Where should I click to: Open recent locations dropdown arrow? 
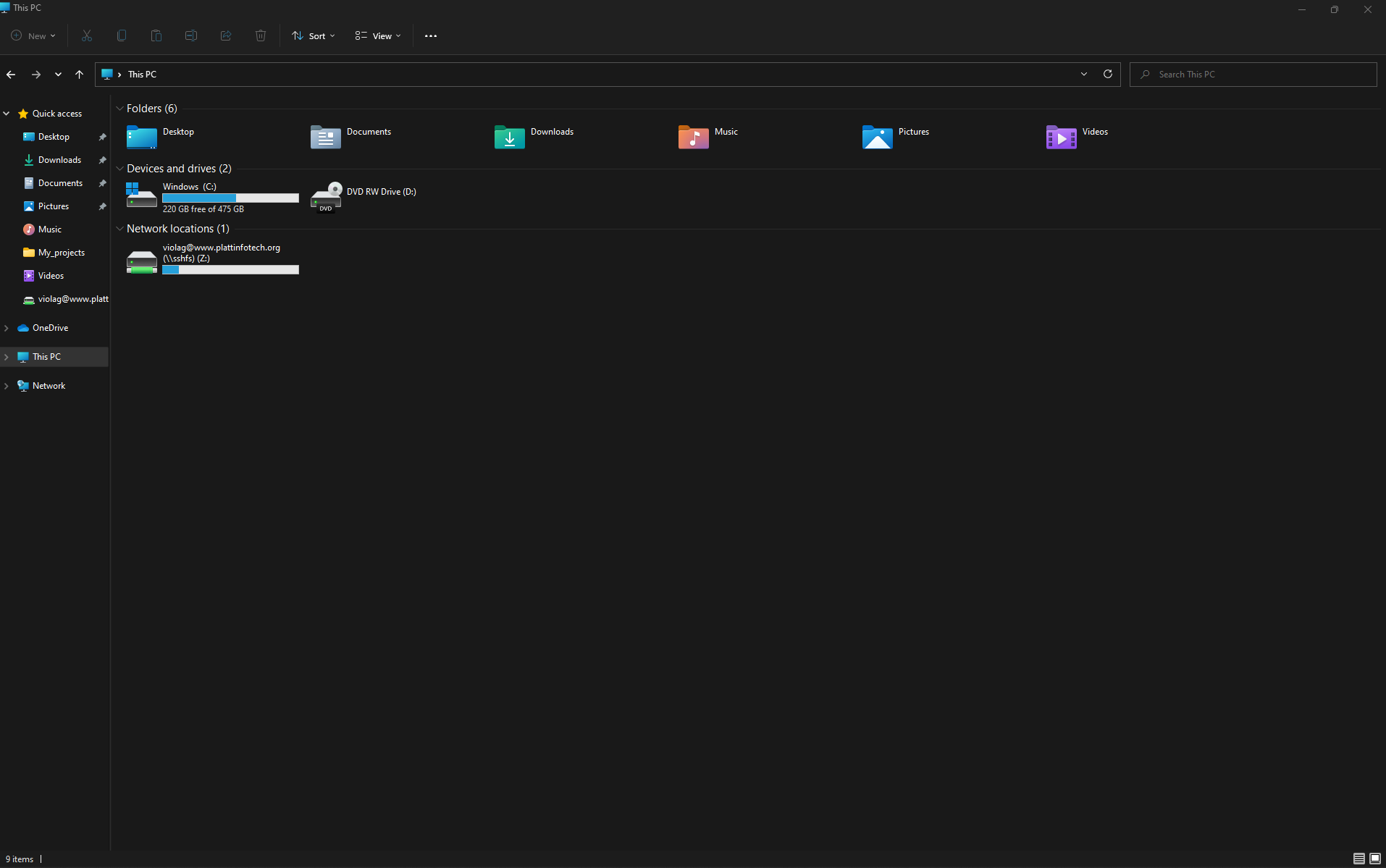(58, 75)
